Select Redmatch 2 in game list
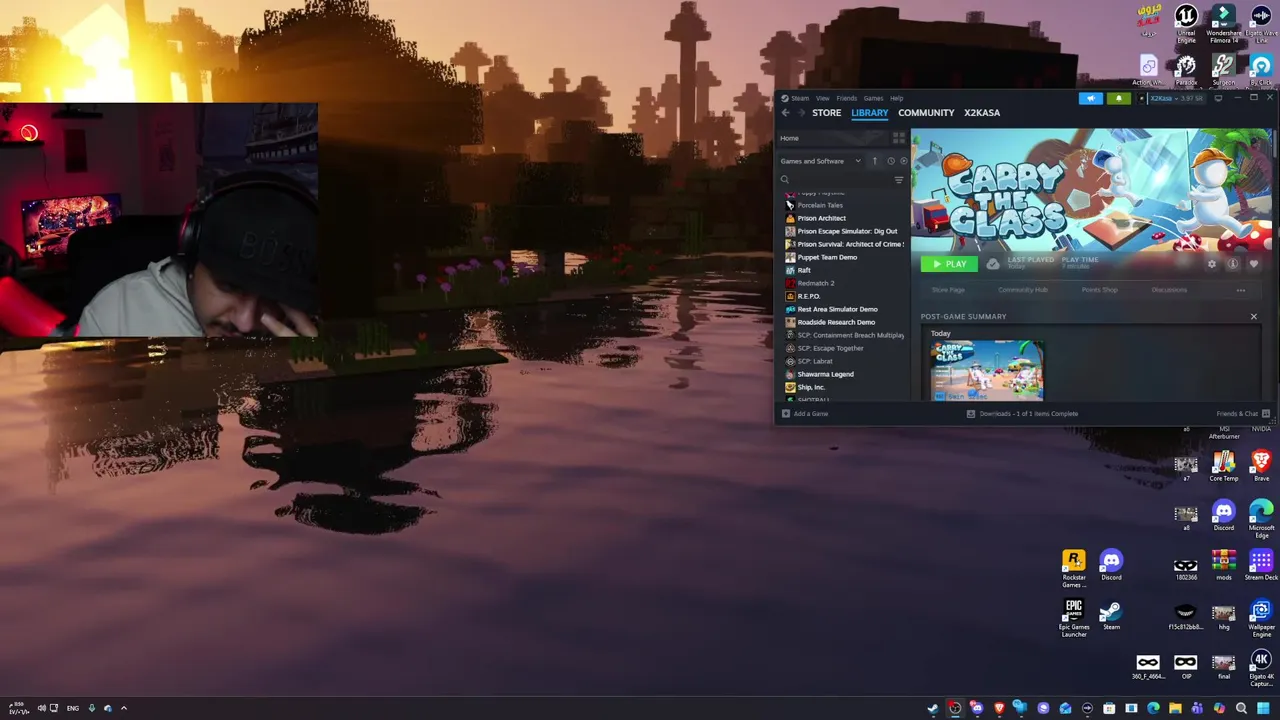 [x=815, y=283]
